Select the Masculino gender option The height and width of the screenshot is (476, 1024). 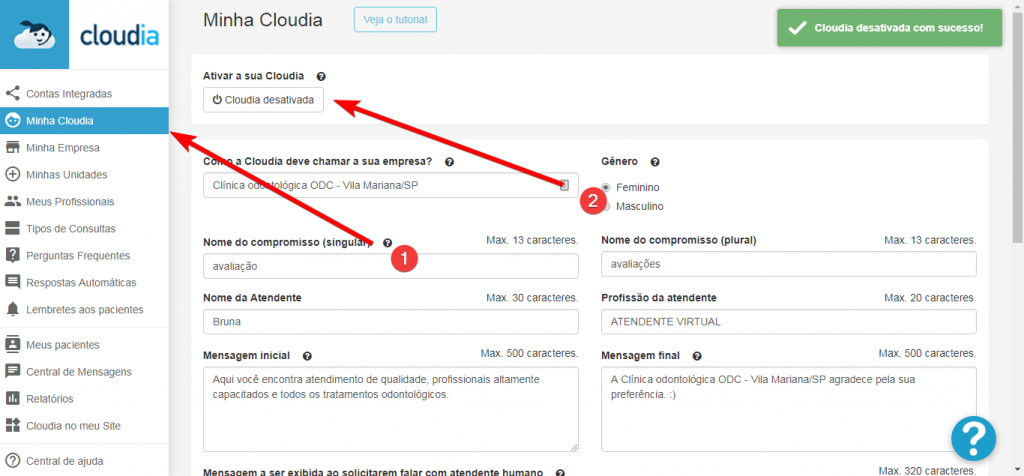point(606,206)
